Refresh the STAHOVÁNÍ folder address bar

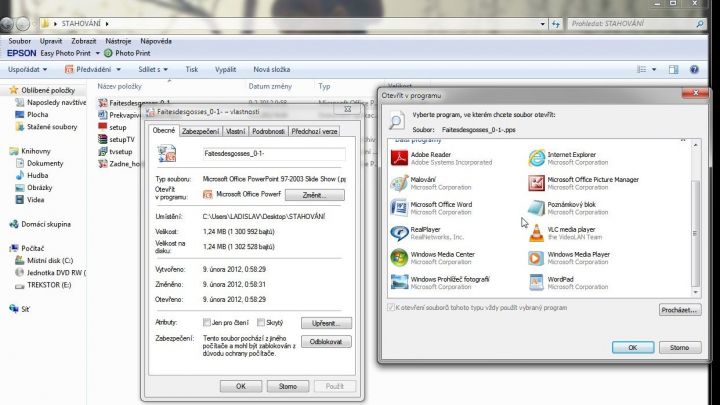(556, 23)
